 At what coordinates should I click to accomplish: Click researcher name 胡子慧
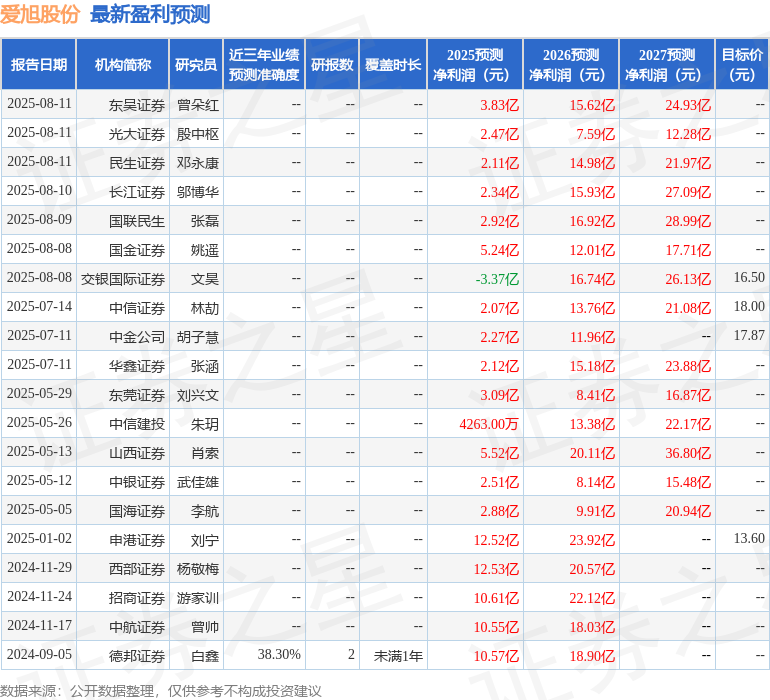tap(197, 337)
